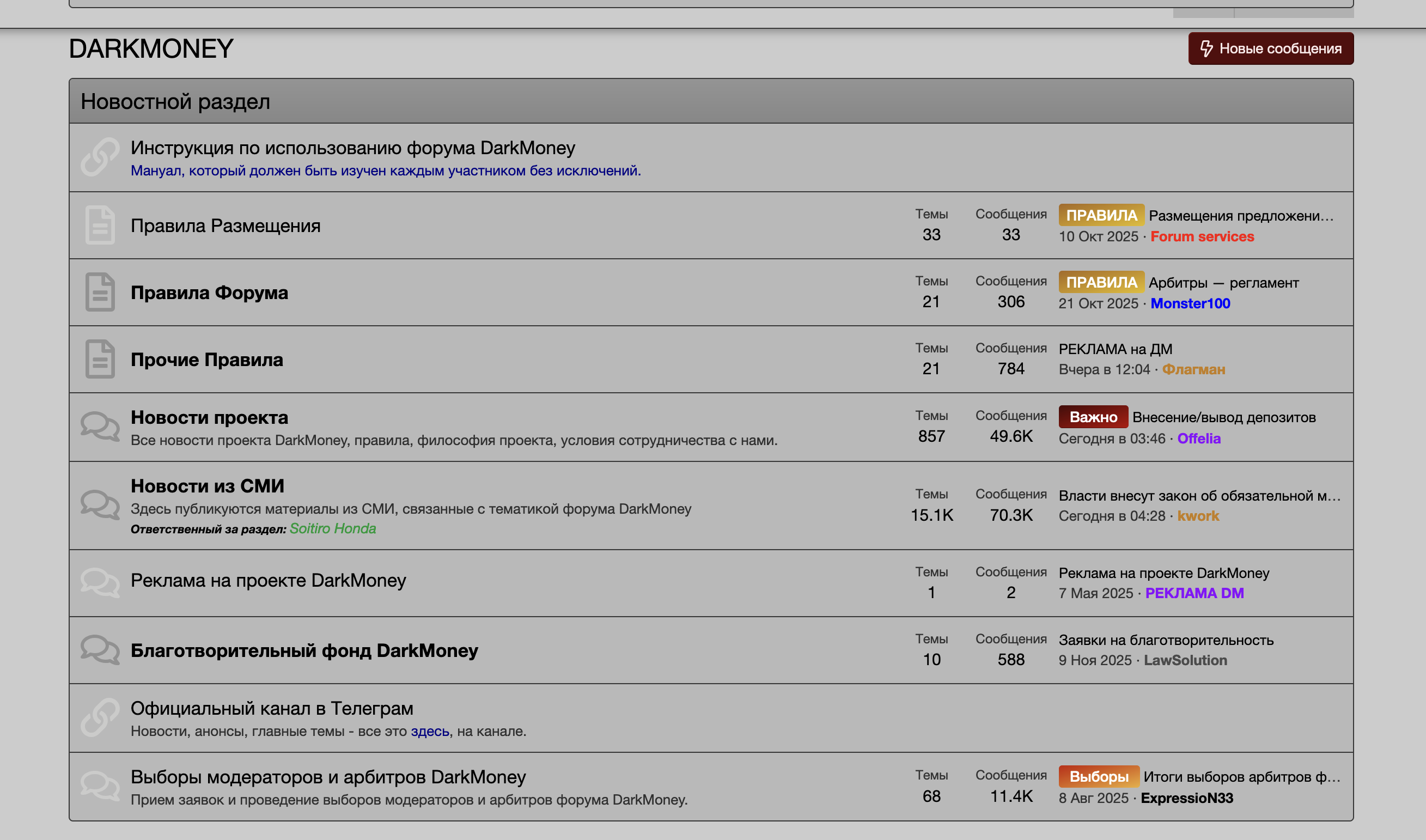Open Soitiro Honda's profile link
The height and width of the screenshot is (840, 1426).
point(332,528)
